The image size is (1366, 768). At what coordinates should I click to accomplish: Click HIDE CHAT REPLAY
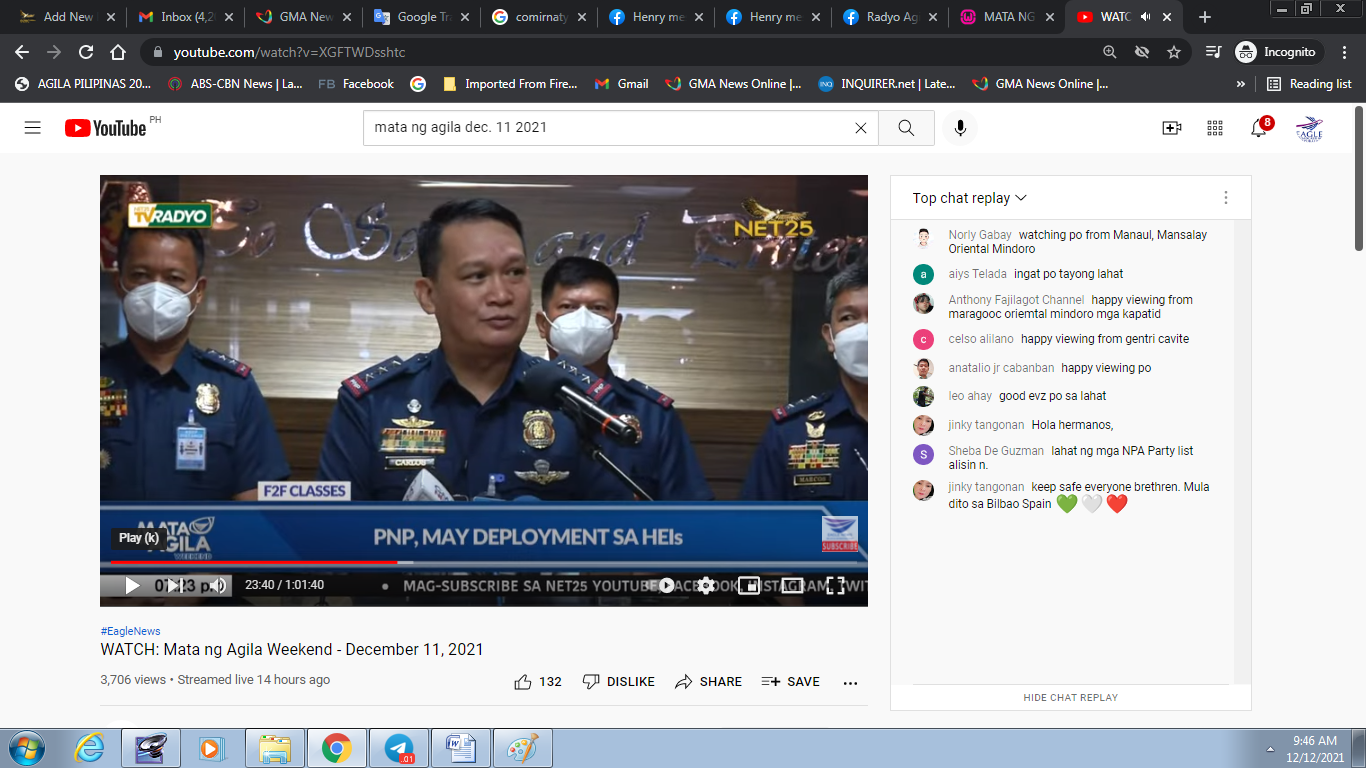(x=1070, y=697)
